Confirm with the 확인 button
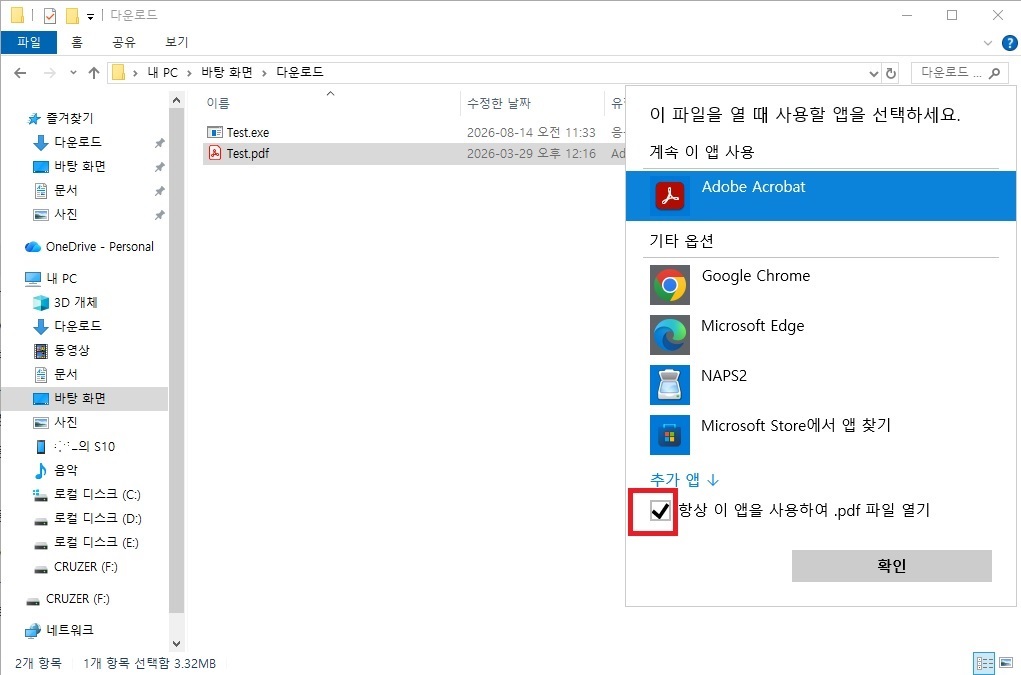This screenshot has height=675, width=1021. pos(891,566)
